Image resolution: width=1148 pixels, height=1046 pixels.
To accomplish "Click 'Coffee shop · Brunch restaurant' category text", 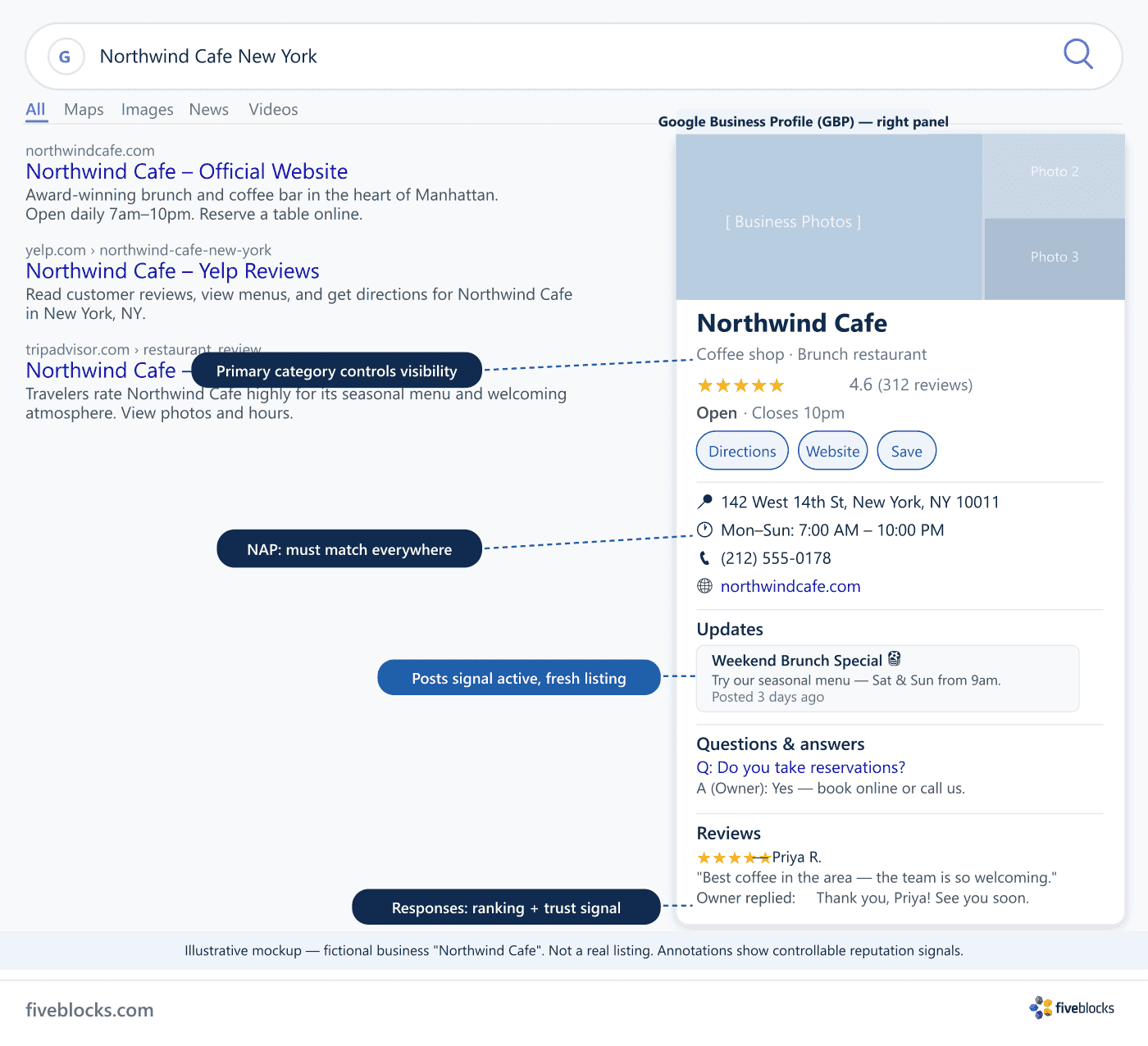I will (x=812, y=354).
